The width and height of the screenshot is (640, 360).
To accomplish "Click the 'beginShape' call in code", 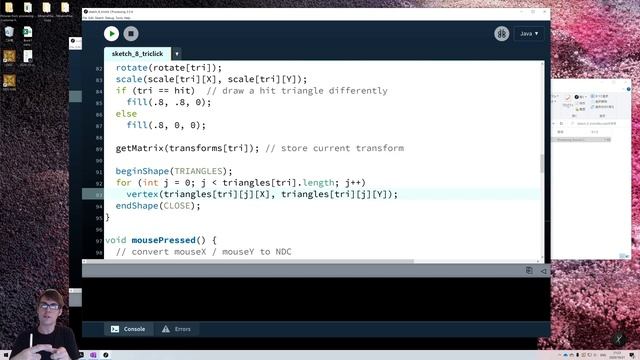I will point(142,171).
